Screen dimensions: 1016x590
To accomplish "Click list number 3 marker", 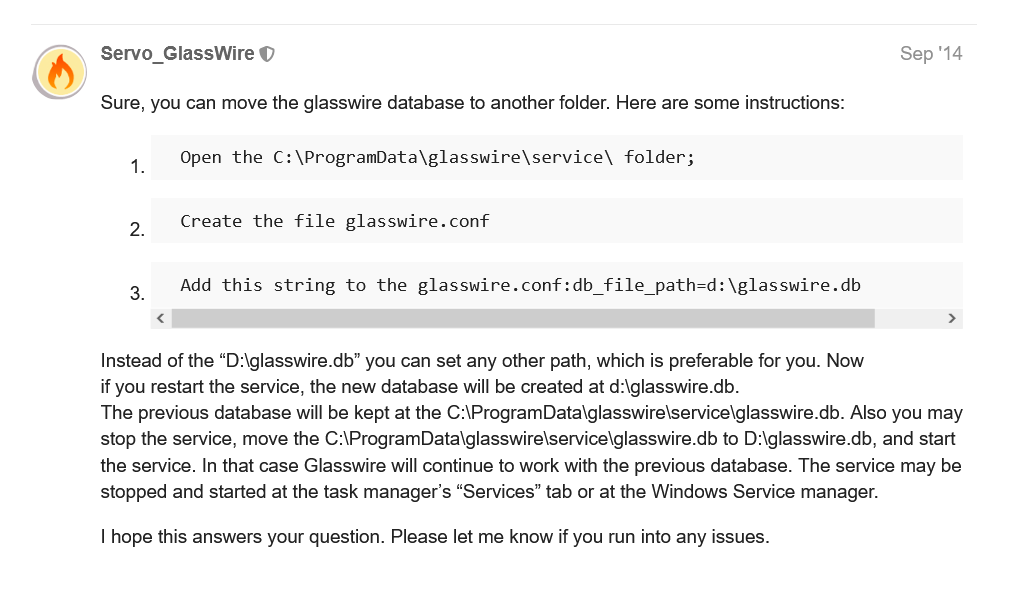I will tap(137, 294).
